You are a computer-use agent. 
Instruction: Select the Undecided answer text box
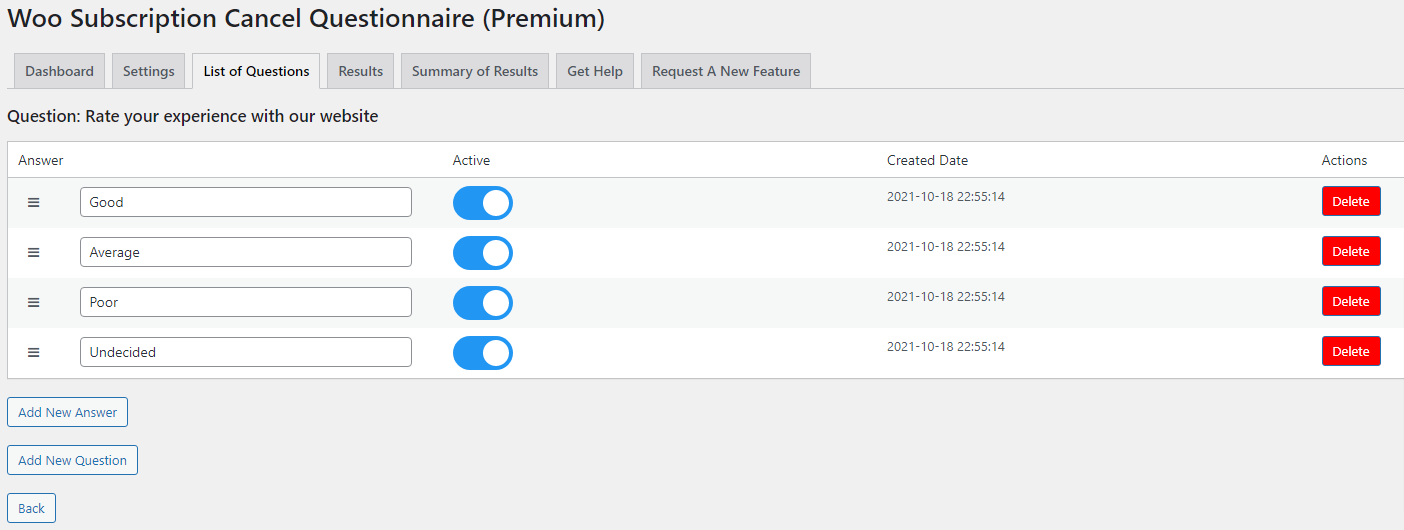click(x=246, y=352)
